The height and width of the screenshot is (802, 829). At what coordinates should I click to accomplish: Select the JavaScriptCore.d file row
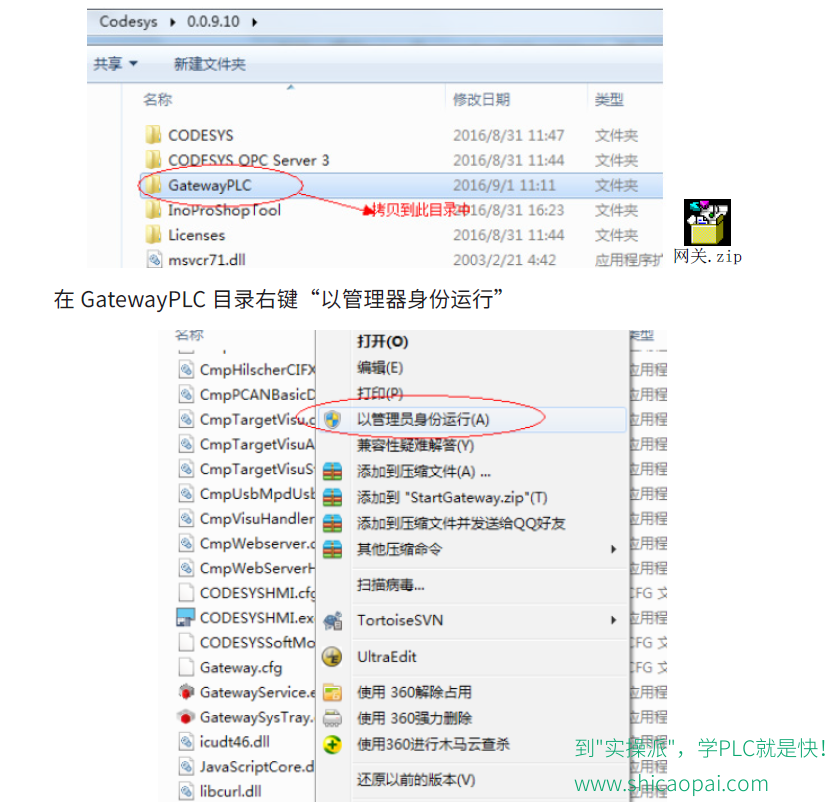point(246,767)
